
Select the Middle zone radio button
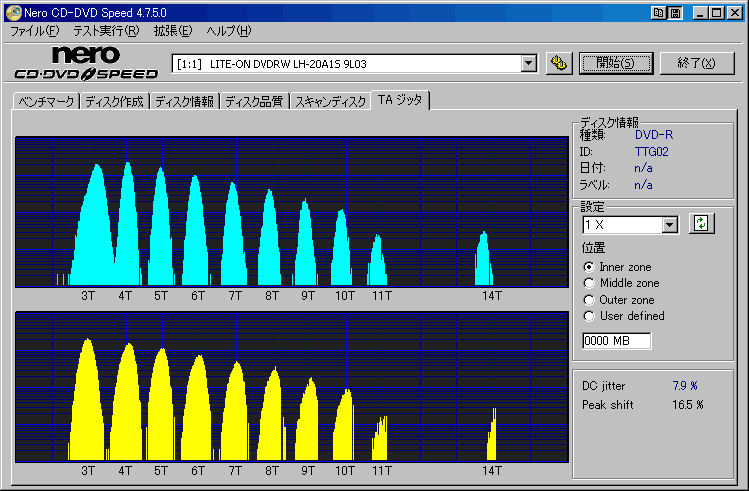588,283
